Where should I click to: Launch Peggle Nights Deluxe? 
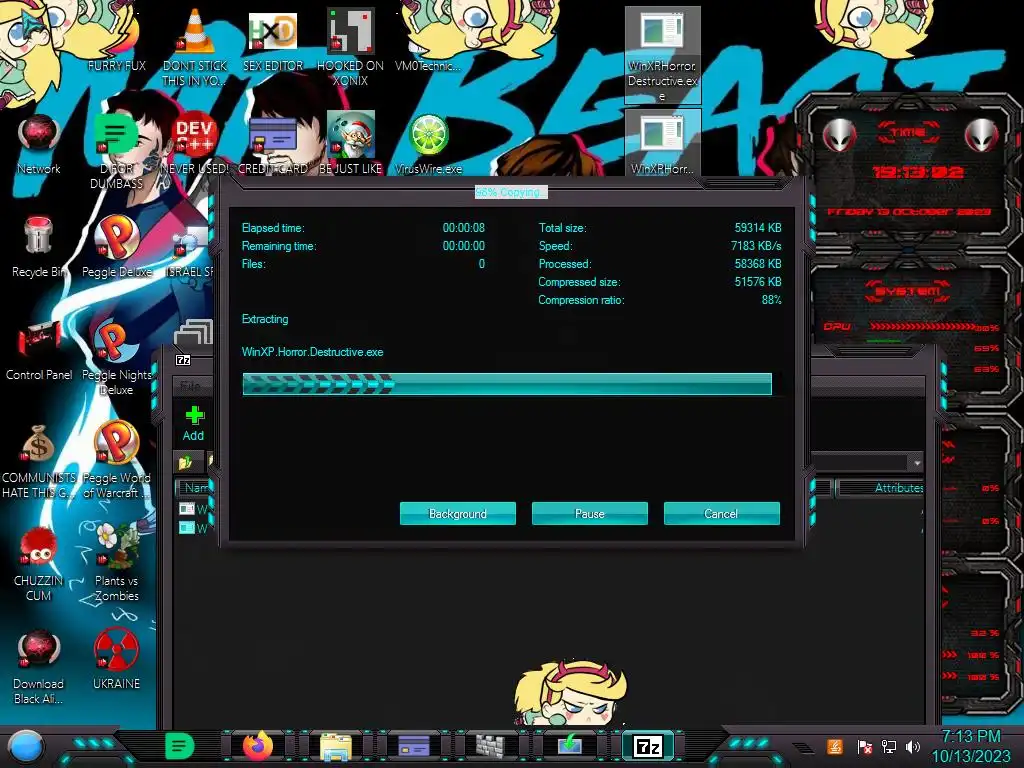[x=116, y=358]
